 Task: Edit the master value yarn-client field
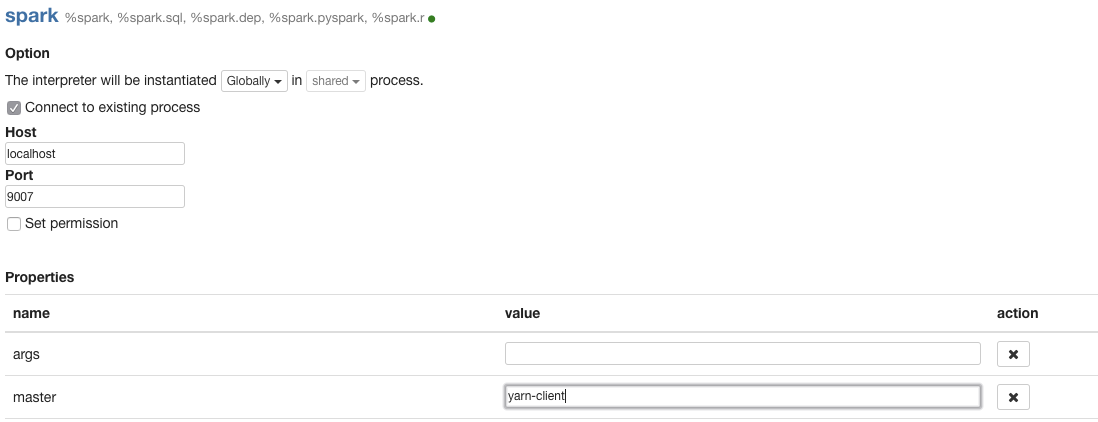click(x=742, y=397)
